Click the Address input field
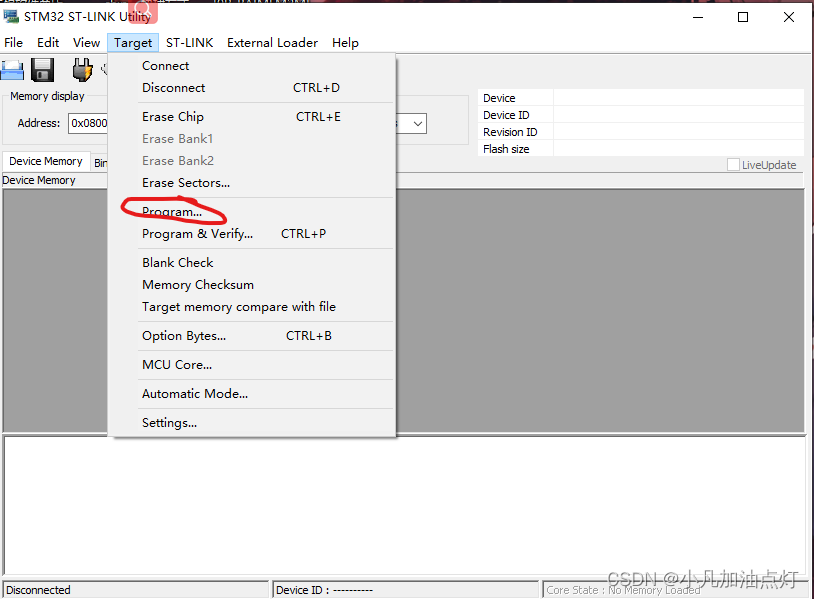The image size is (814, 599). coord(88,124)
